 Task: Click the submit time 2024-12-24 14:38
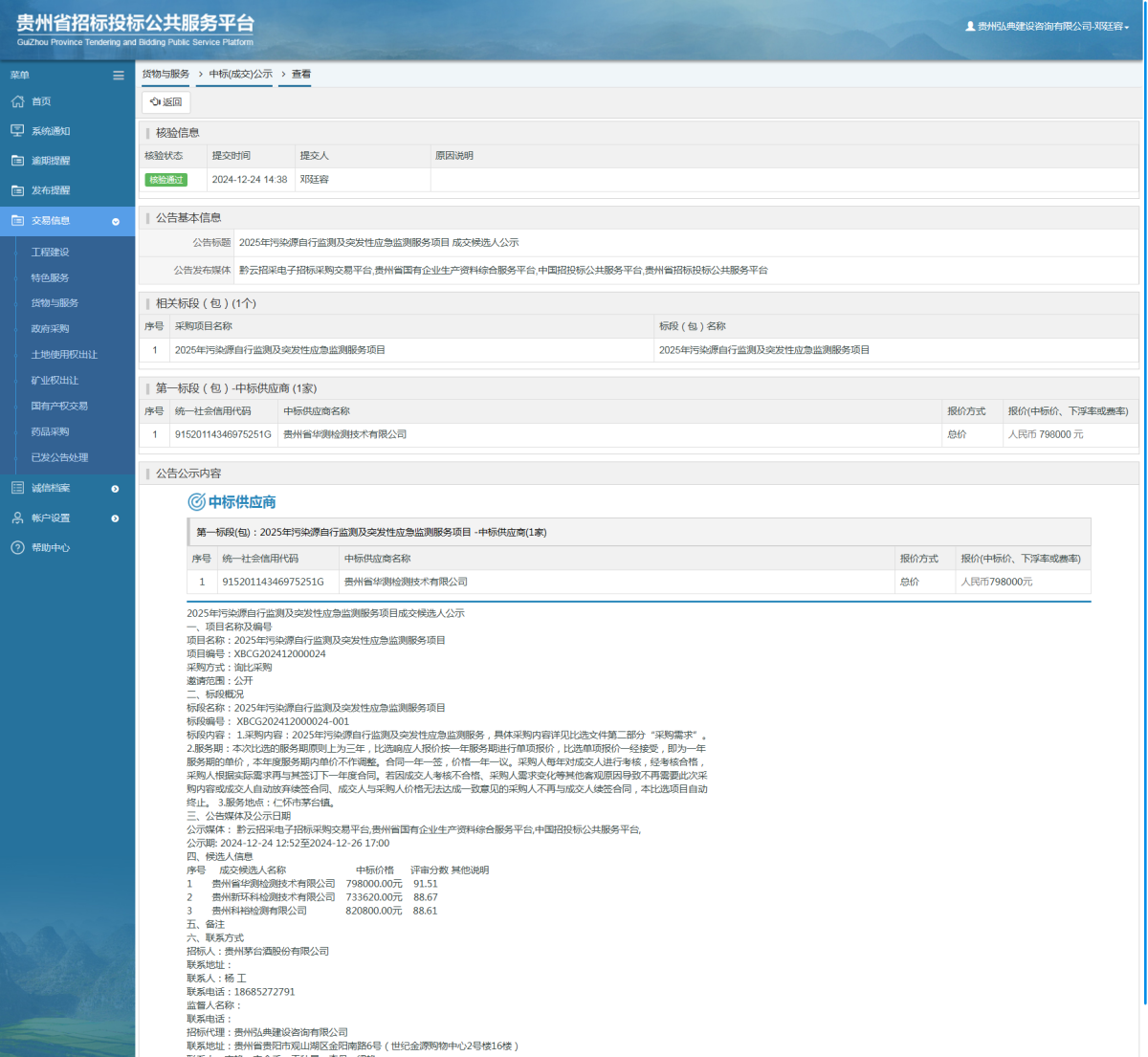tap(250, 180)
